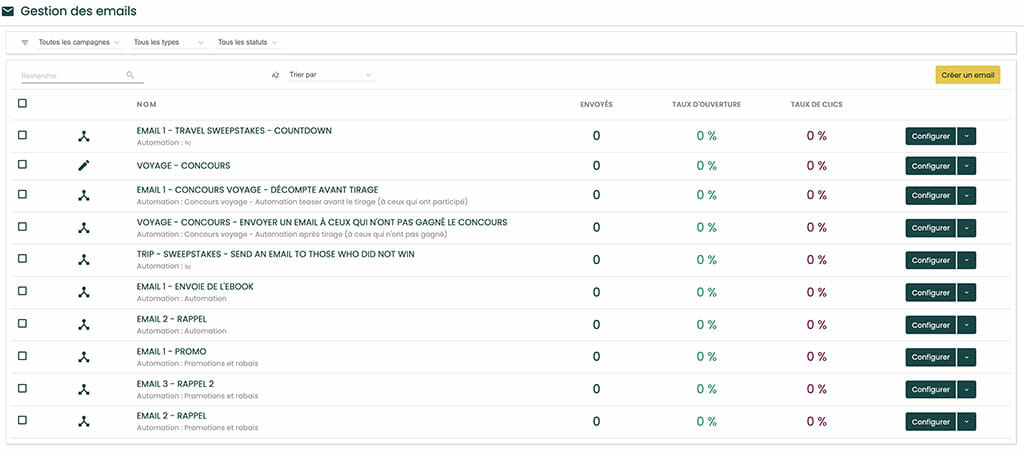1024x455 pixels.
Task: Configurer the pencil-icon VOYAGE - CONCOURS email
Action: pyautogui.click(x=931, y=166)
